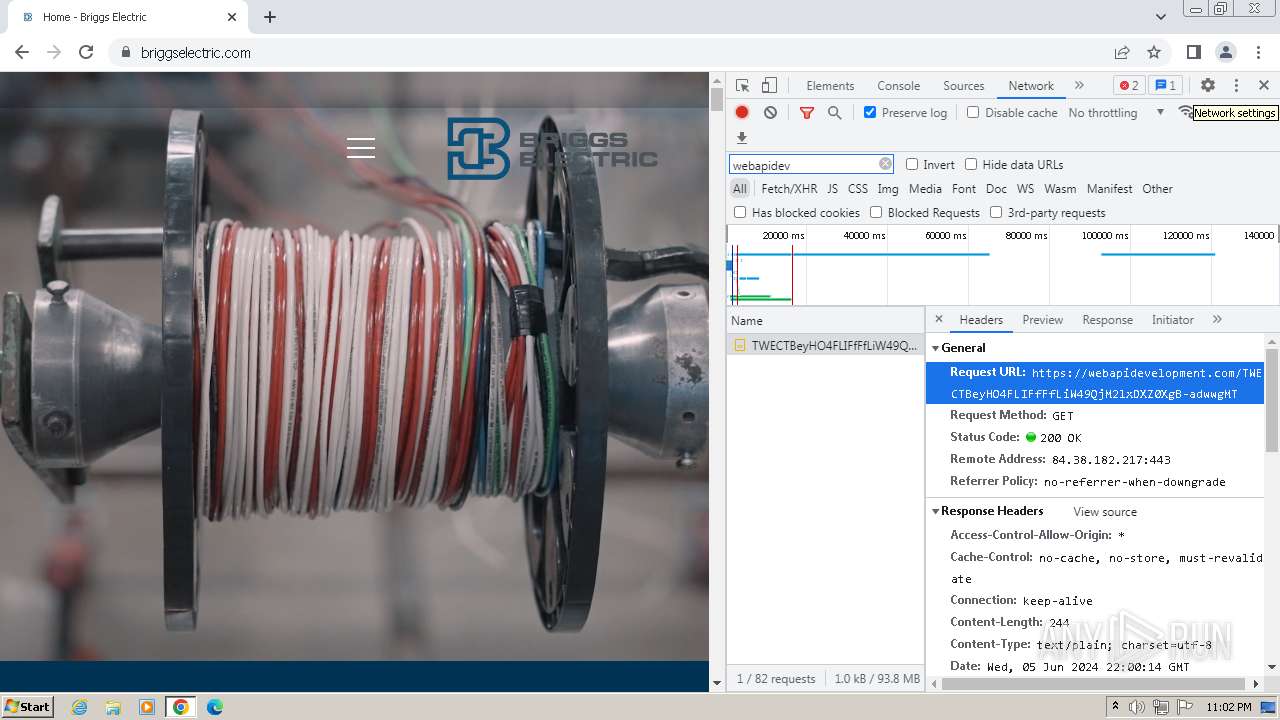1280x720 pixels.
Task: Show more request detail tabs chevron
Action: click(1217, 319)
